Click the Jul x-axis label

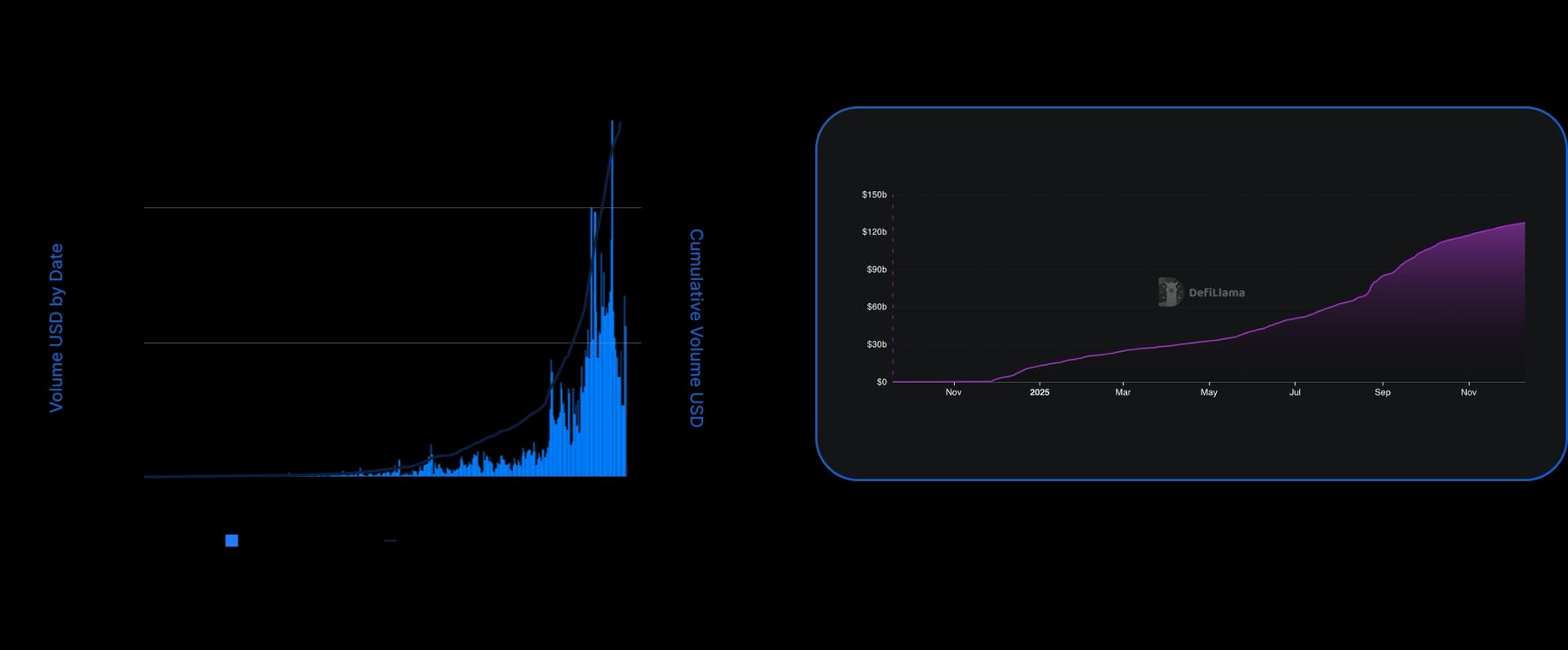(1295, 393)
